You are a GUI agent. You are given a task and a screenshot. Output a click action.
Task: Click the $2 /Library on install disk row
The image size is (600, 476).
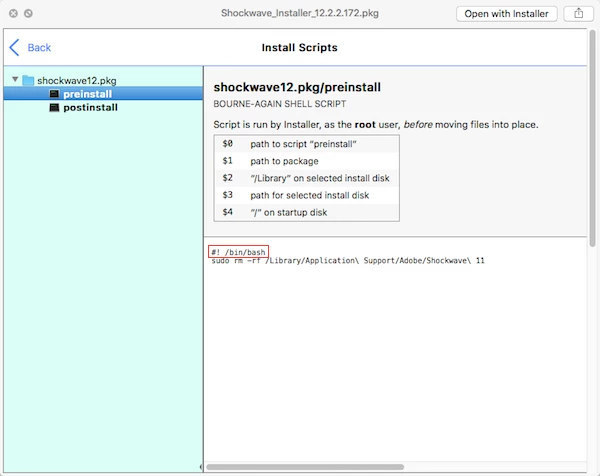pos(307,178)
